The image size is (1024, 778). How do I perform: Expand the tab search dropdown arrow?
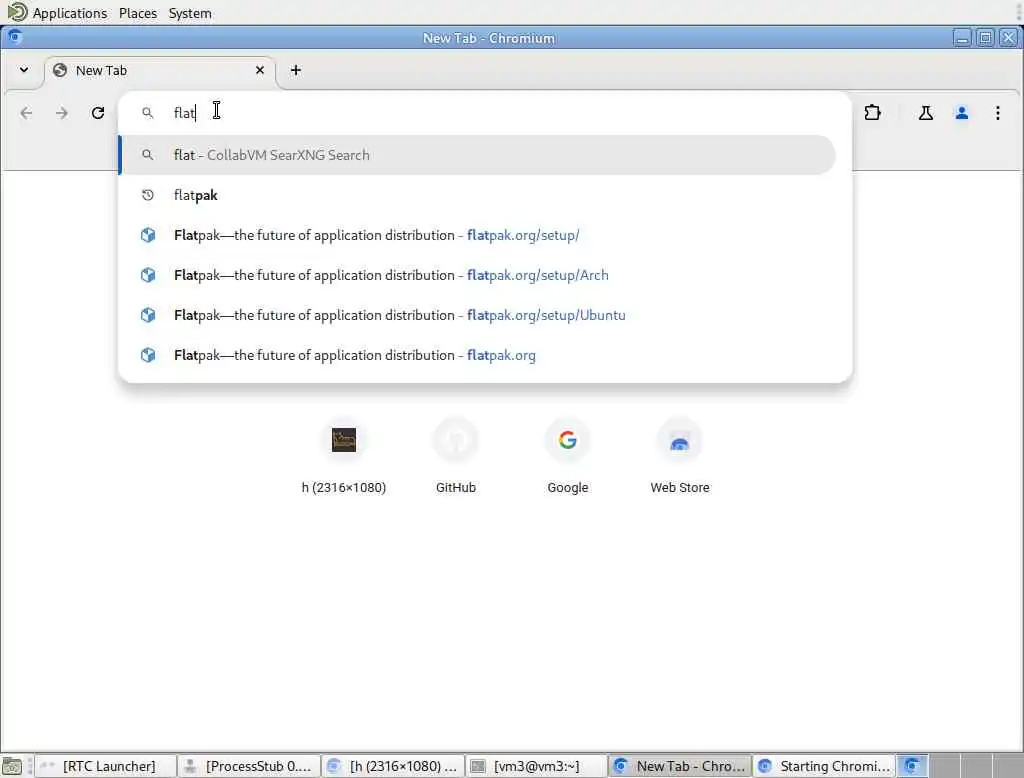(24, 70)
